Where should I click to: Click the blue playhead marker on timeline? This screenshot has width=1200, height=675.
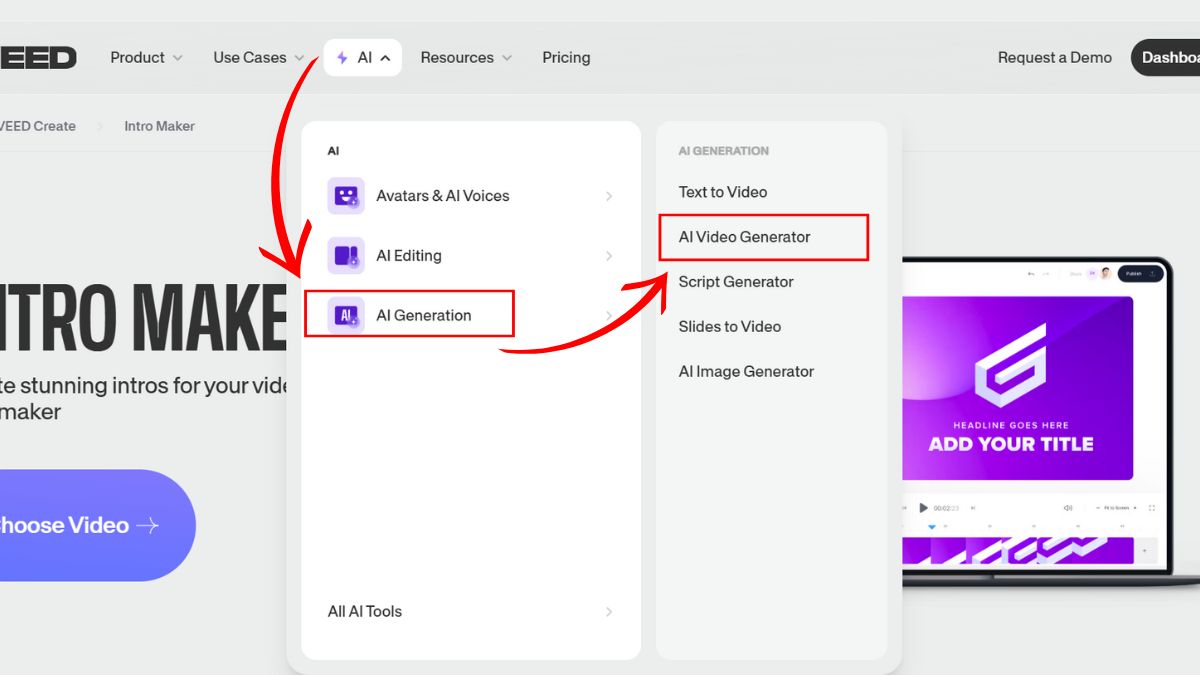coord(932,527)
